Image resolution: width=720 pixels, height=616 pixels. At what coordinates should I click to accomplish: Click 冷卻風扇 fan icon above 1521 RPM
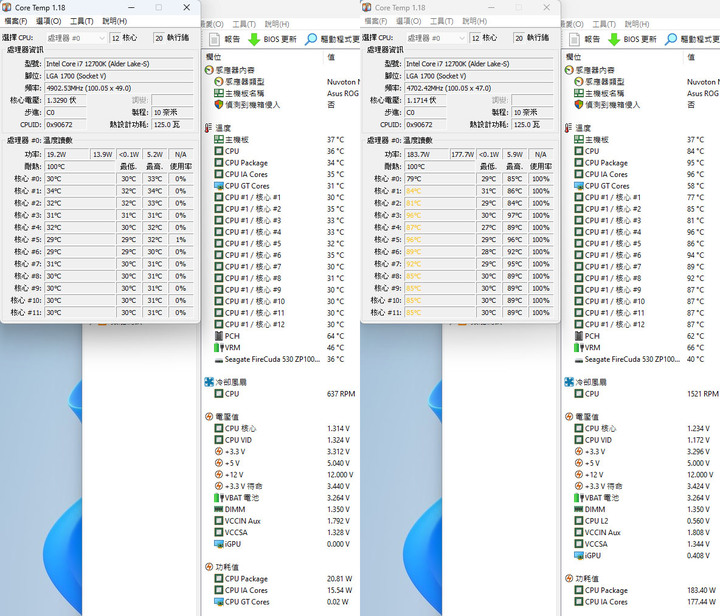(569, 382)
